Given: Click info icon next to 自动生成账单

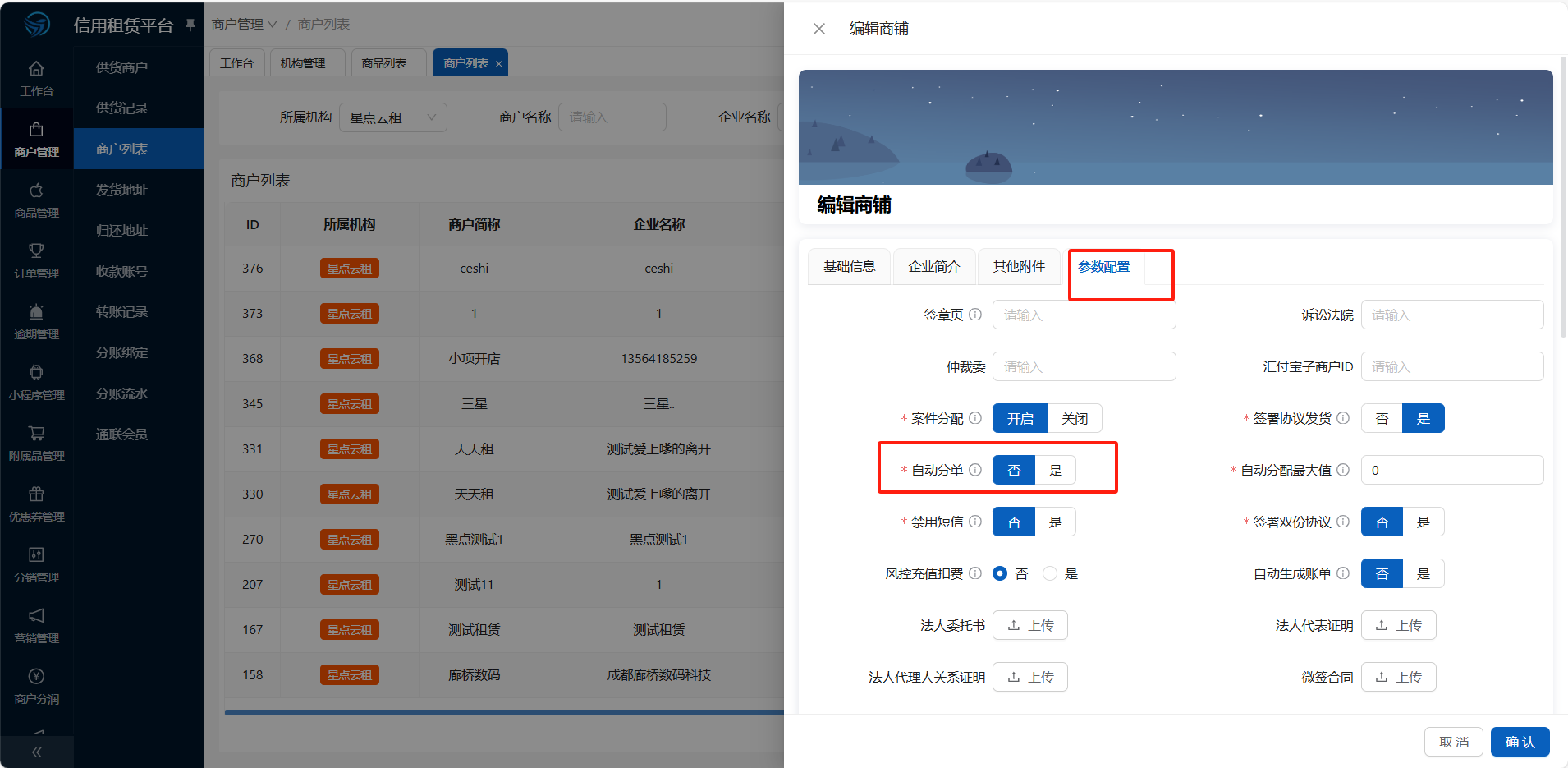Looking at the screenshot, I should coord(1343,573).
